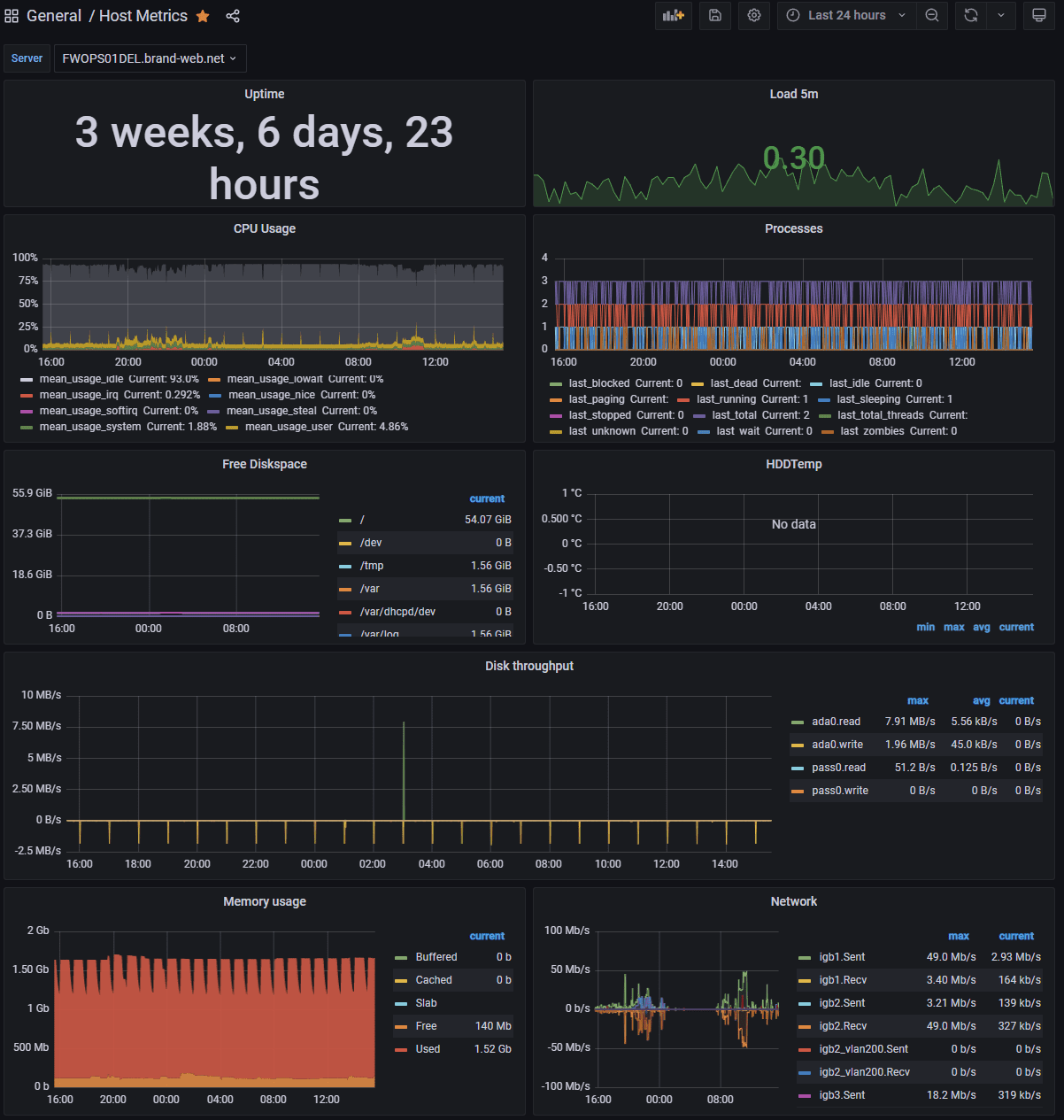Open the Processes panel title menu
The width and height of the screenshot is (1064, 1120).
click(x=794, y=228)
